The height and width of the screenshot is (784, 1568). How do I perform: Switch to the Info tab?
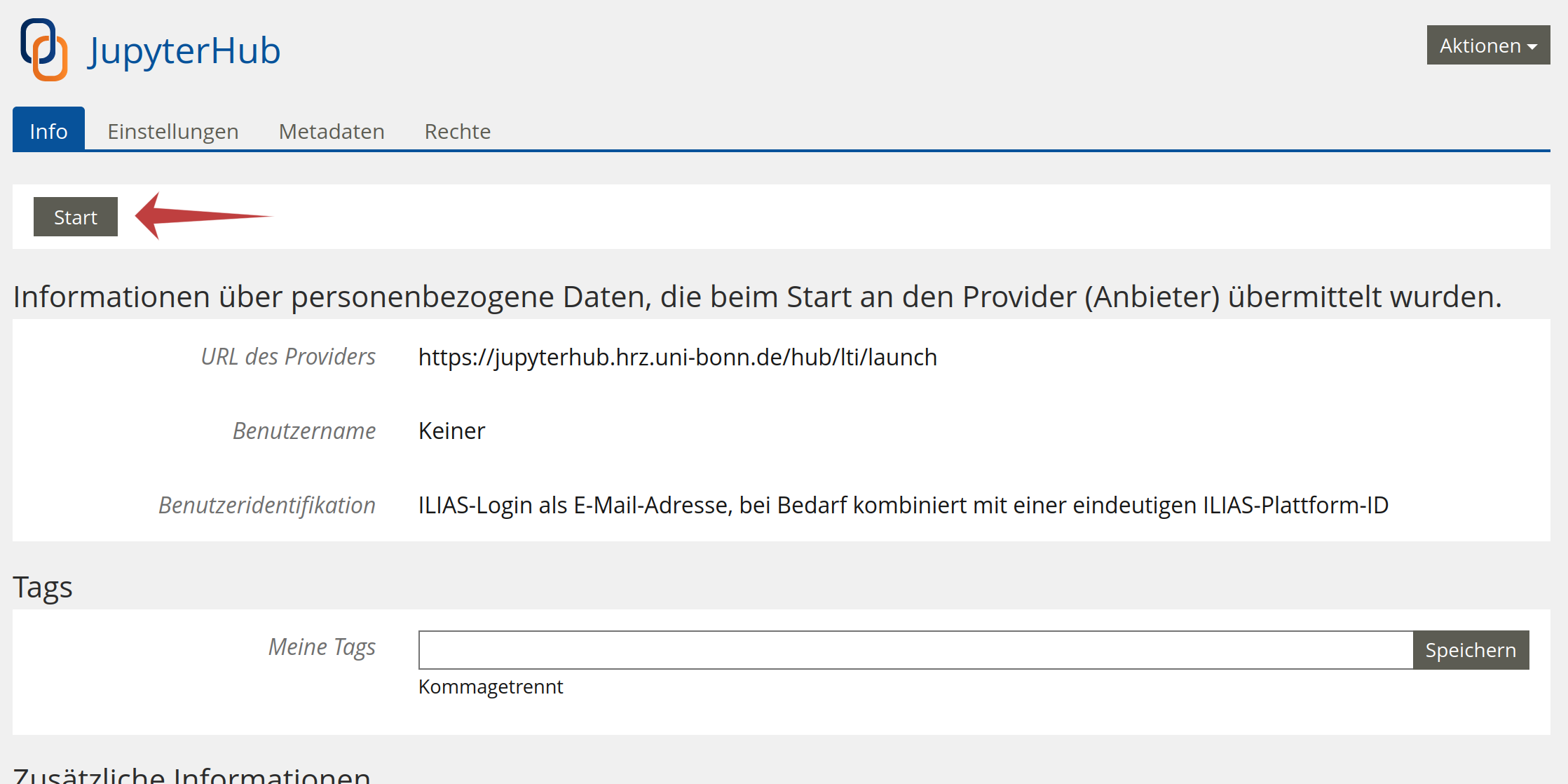pyautogui.click(x=48, y=130)
